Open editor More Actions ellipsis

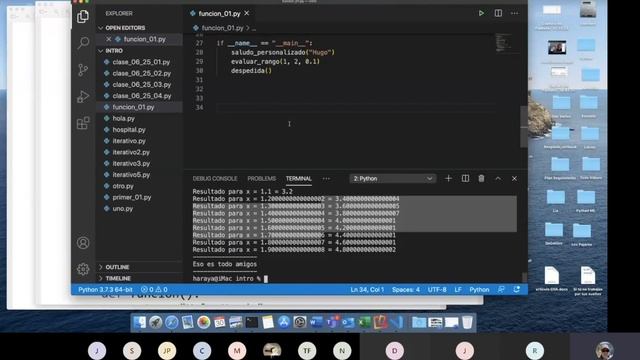[x=514, y=13]
